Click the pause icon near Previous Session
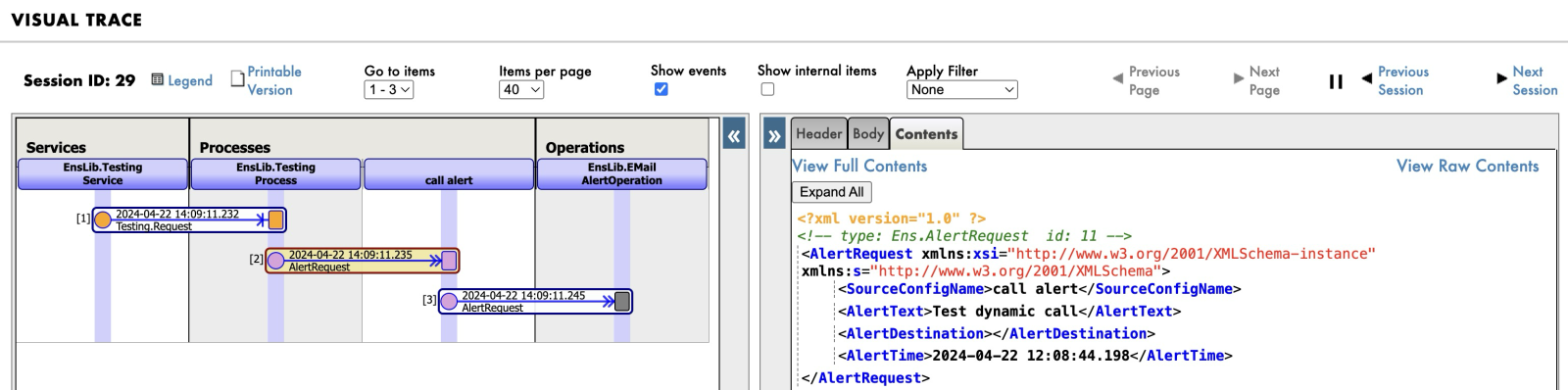The width and height of the screenshot is (1568, 390). pos(1336,81)
